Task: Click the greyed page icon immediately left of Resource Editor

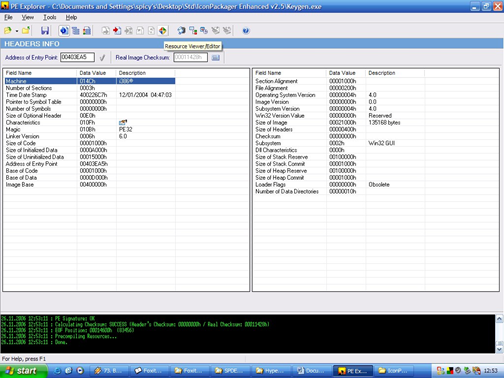Action: tap(151, 31)
